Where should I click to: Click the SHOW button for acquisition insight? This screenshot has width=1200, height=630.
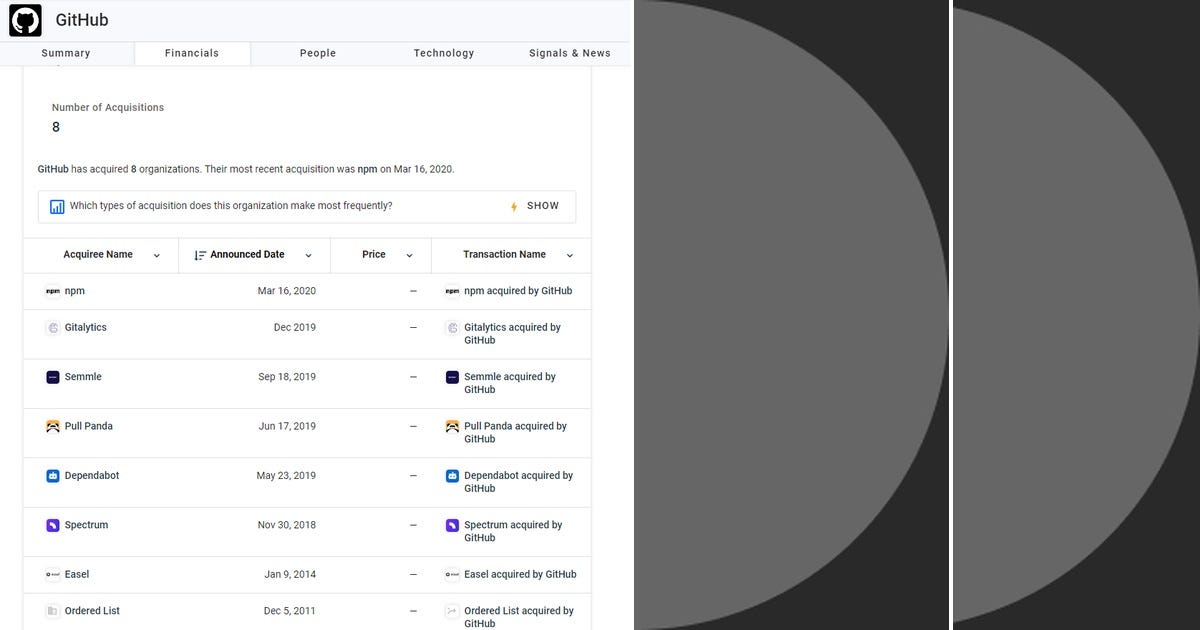click(543, 206)
